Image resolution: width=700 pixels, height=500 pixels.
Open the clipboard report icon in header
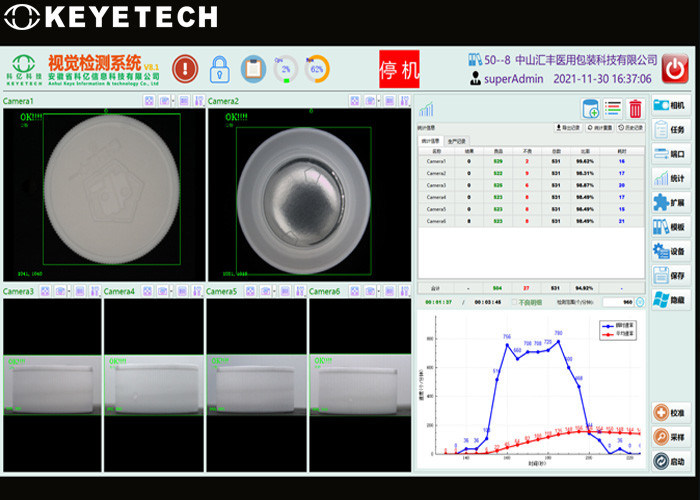pyautogui.click(x=253, y=69)
